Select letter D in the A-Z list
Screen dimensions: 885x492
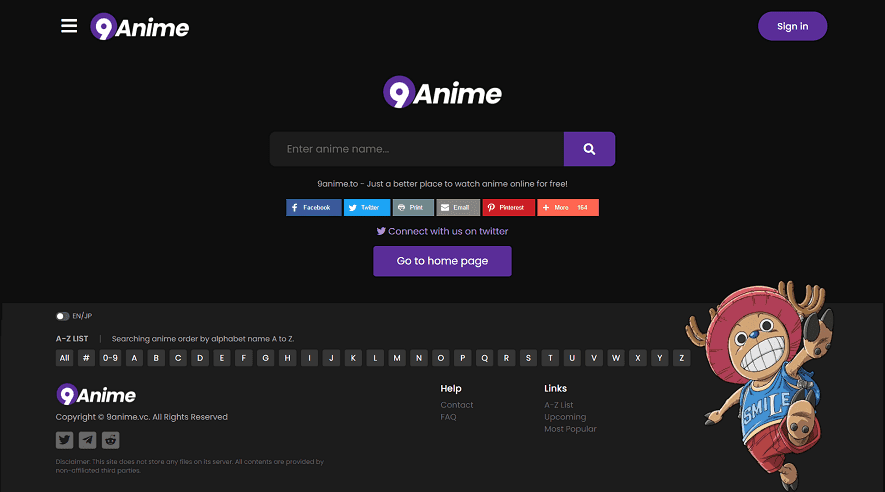200,358
